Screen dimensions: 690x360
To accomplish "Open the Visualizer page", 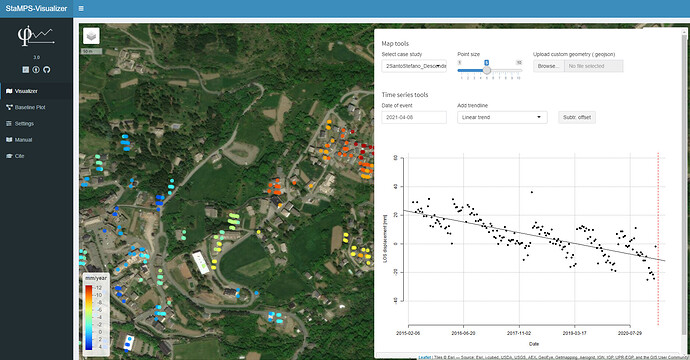I will (37, 91).
